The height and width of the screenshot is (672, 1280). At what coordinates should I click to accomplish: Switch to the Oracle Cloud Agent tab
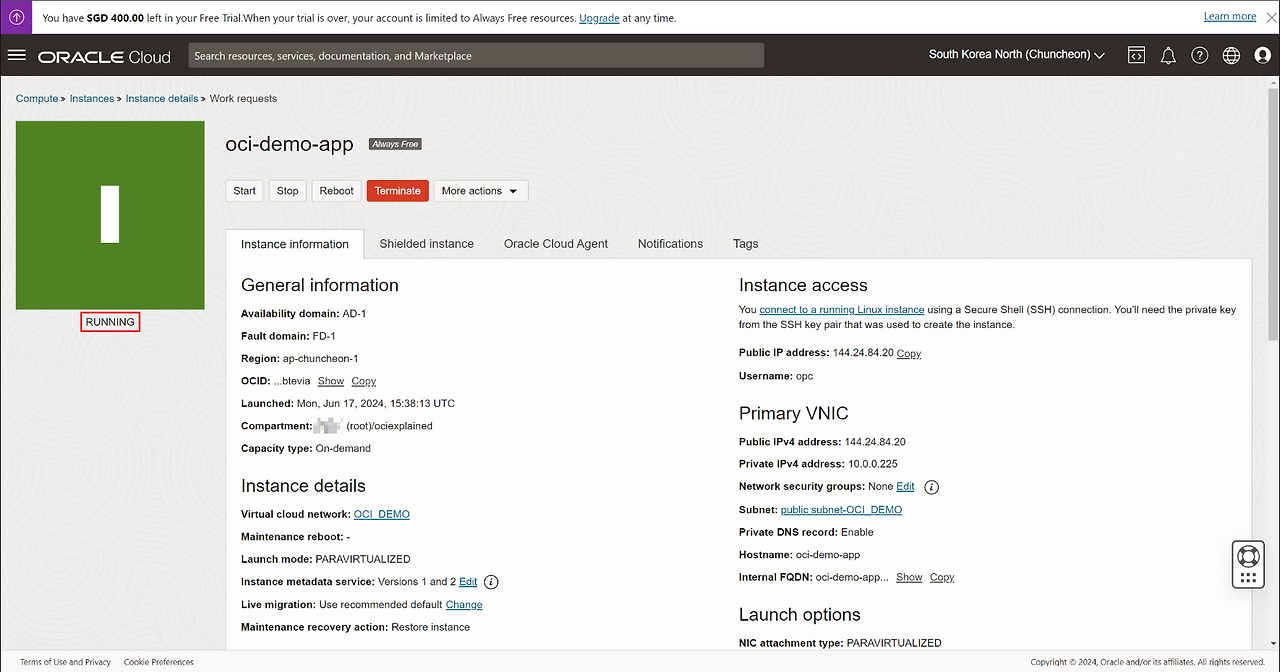(555, 244)
